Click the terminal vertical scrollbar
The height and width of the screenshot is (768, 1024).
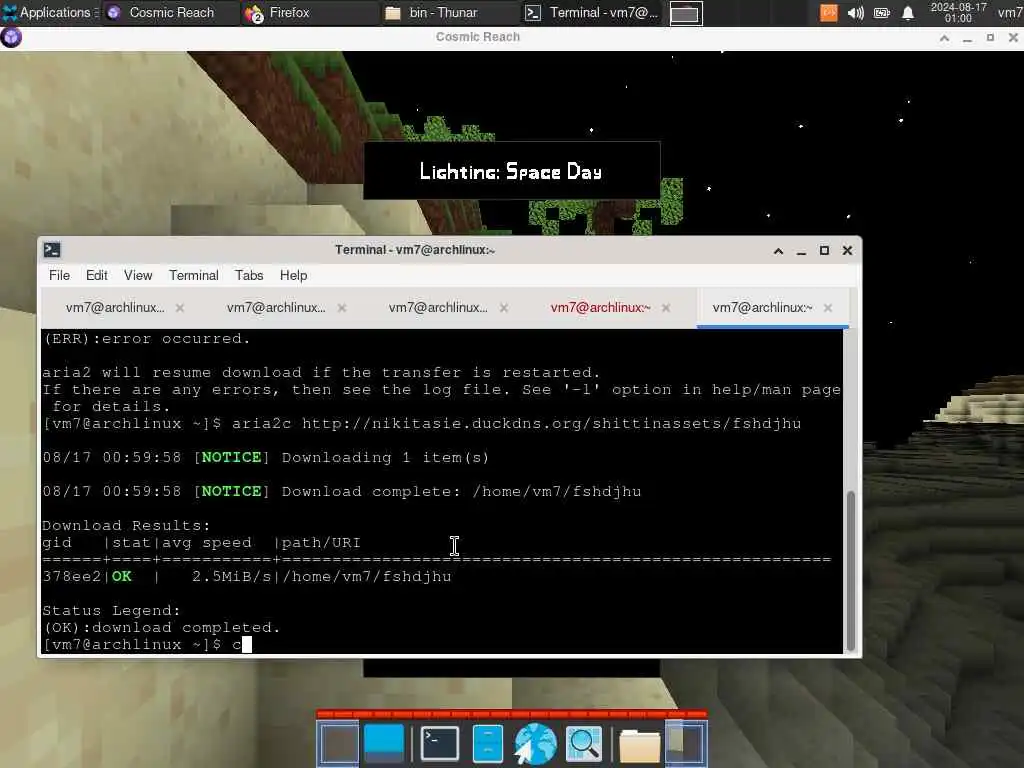(850, 570)
